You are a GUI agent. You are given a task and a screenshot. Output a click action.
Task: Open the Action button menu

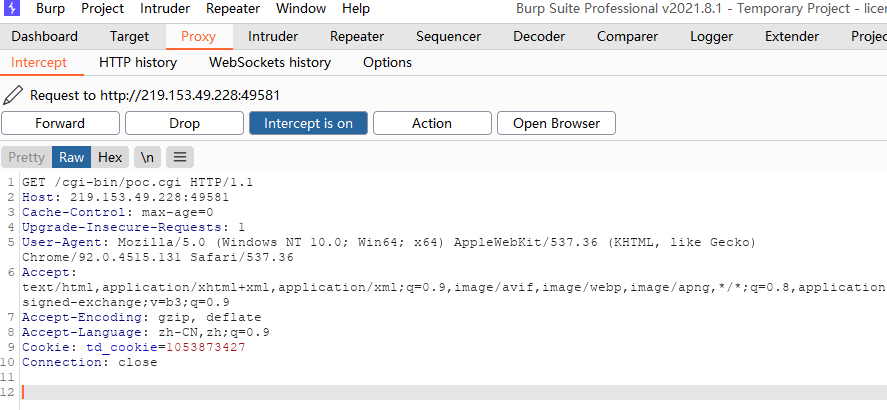click(x=432, y=123)
